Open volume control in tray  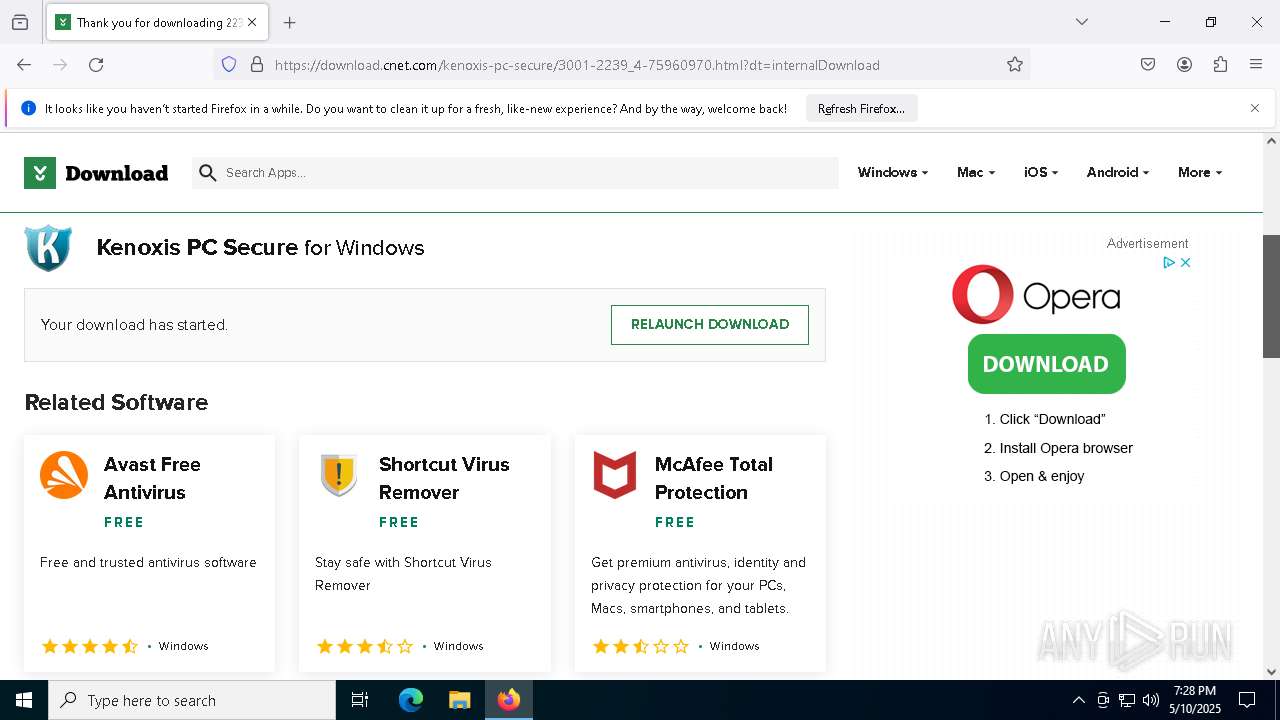[x=1151, y=700]
